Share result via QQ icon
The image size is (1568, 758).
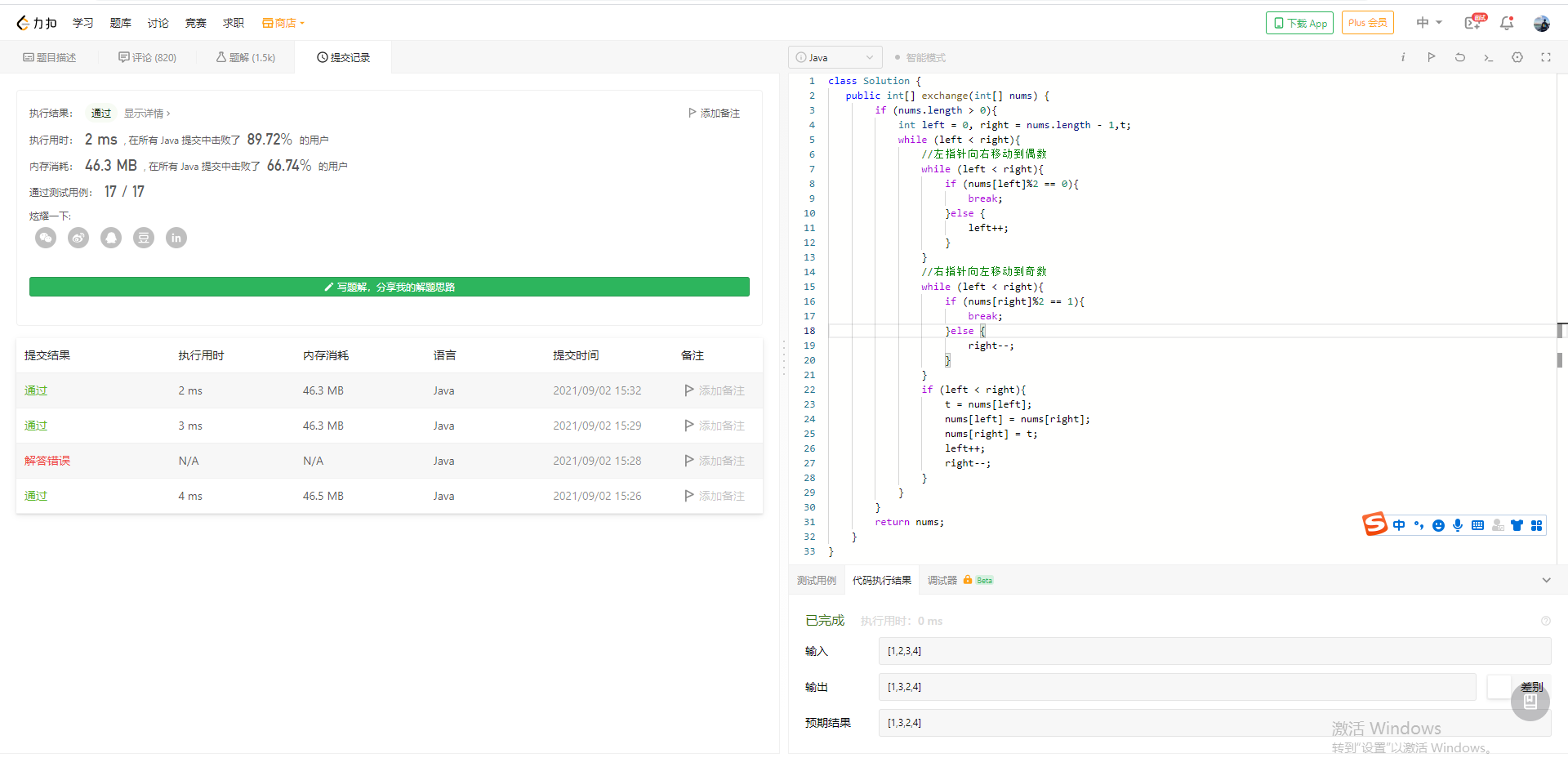coord(111,238)
